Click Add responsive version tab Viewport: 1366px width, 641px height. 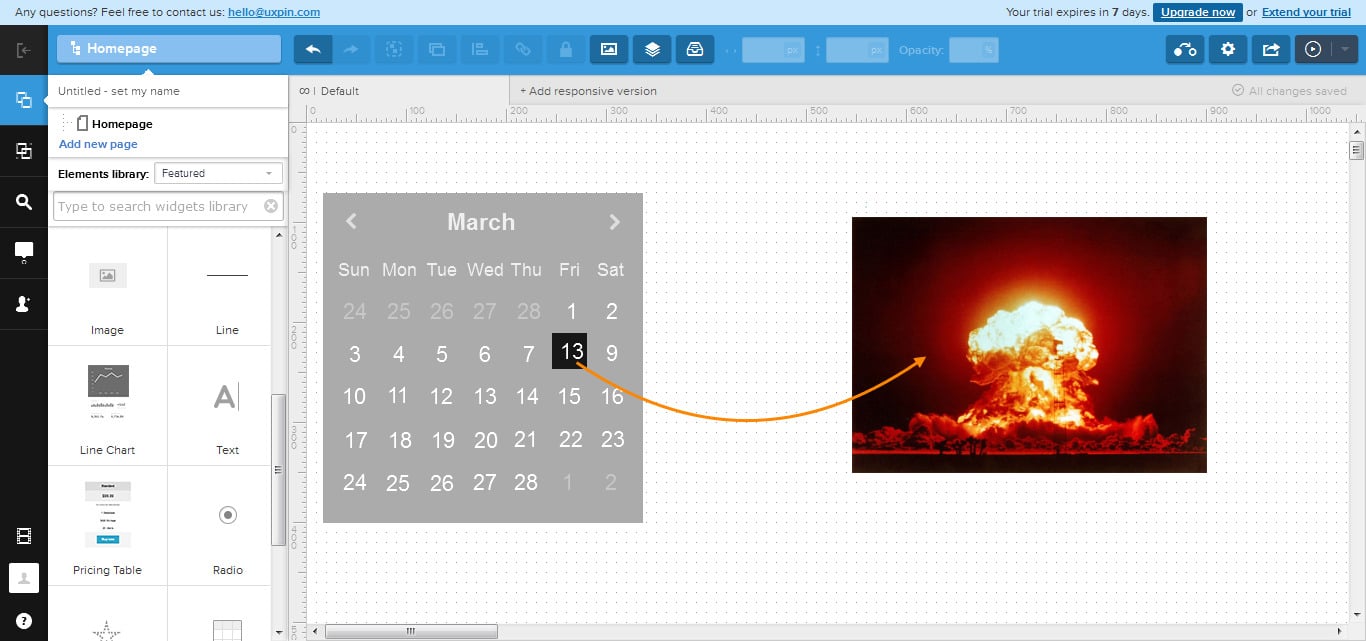(x=588, y=91)
